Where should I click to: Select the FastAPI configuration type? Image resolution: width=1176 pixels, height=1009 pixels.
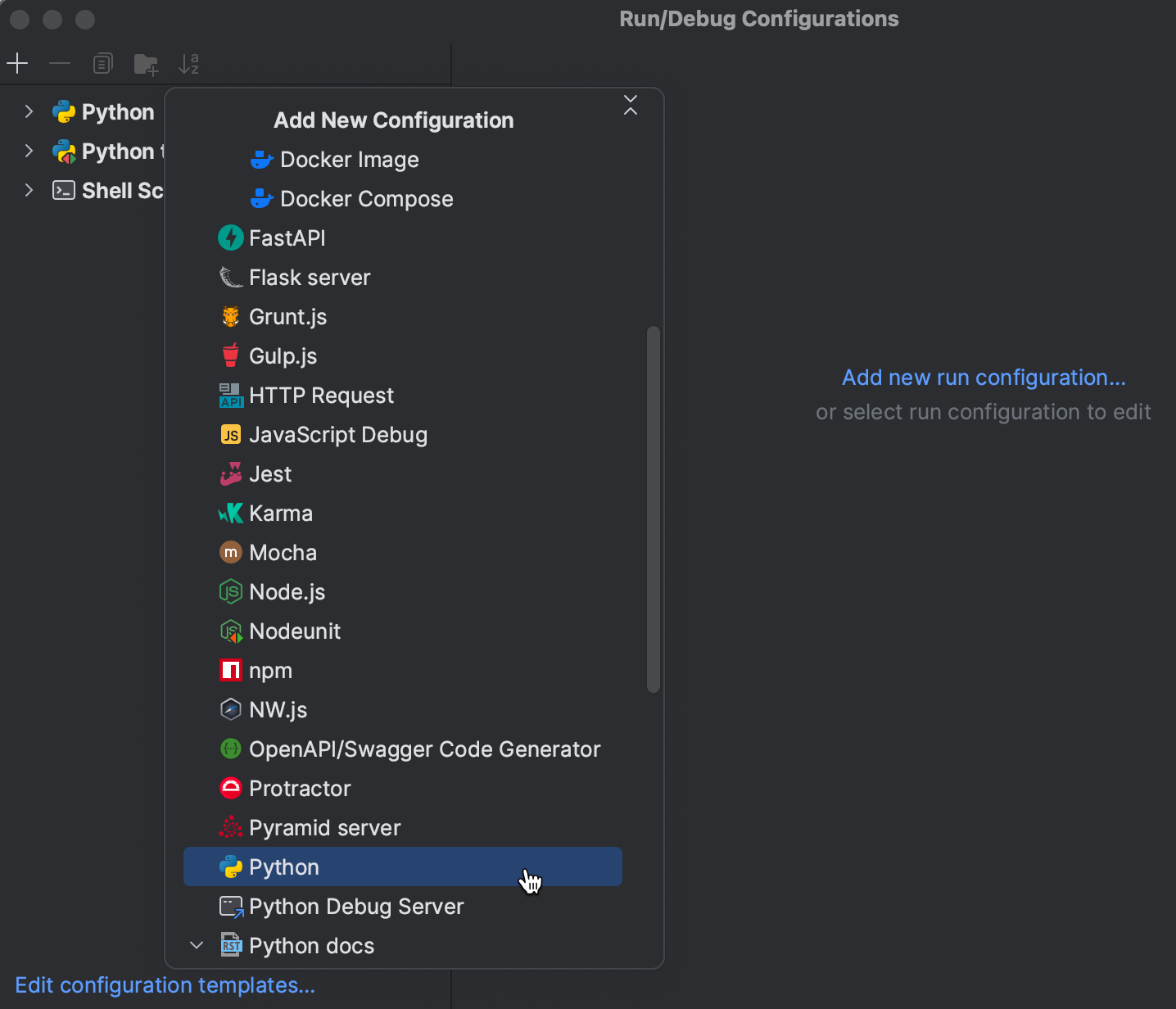(x=287, y=238)
